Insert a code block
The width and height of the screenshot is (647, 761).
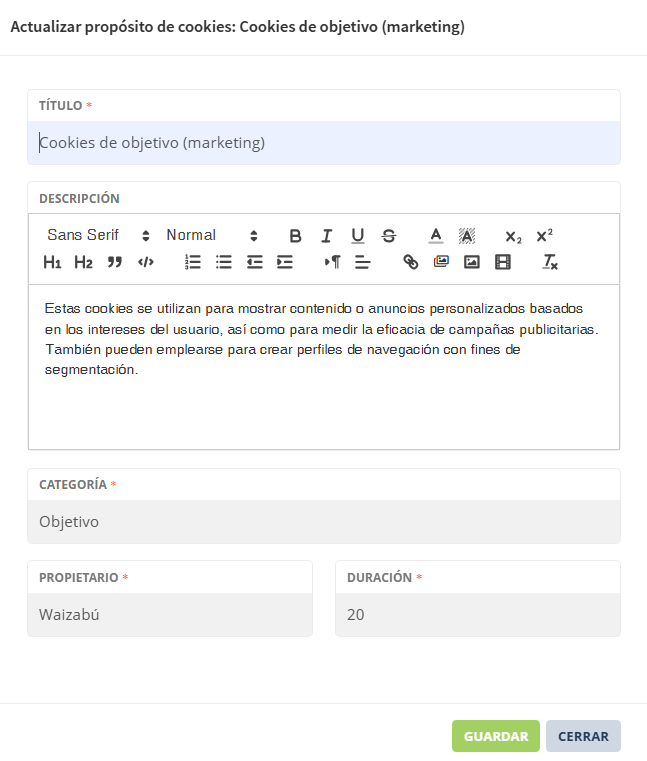tap(146, 262)
